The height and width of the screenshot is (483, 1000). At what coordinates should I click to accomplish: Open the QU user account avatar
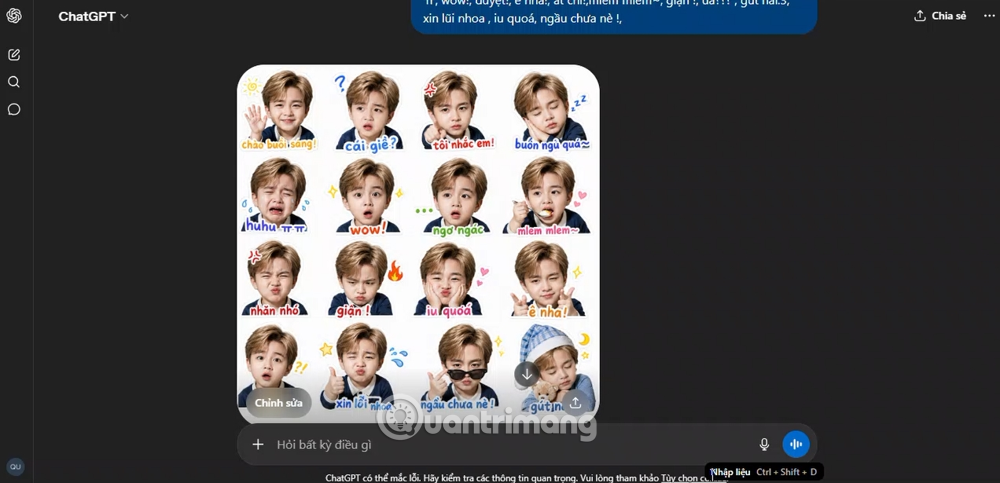[x=15, y=466]
